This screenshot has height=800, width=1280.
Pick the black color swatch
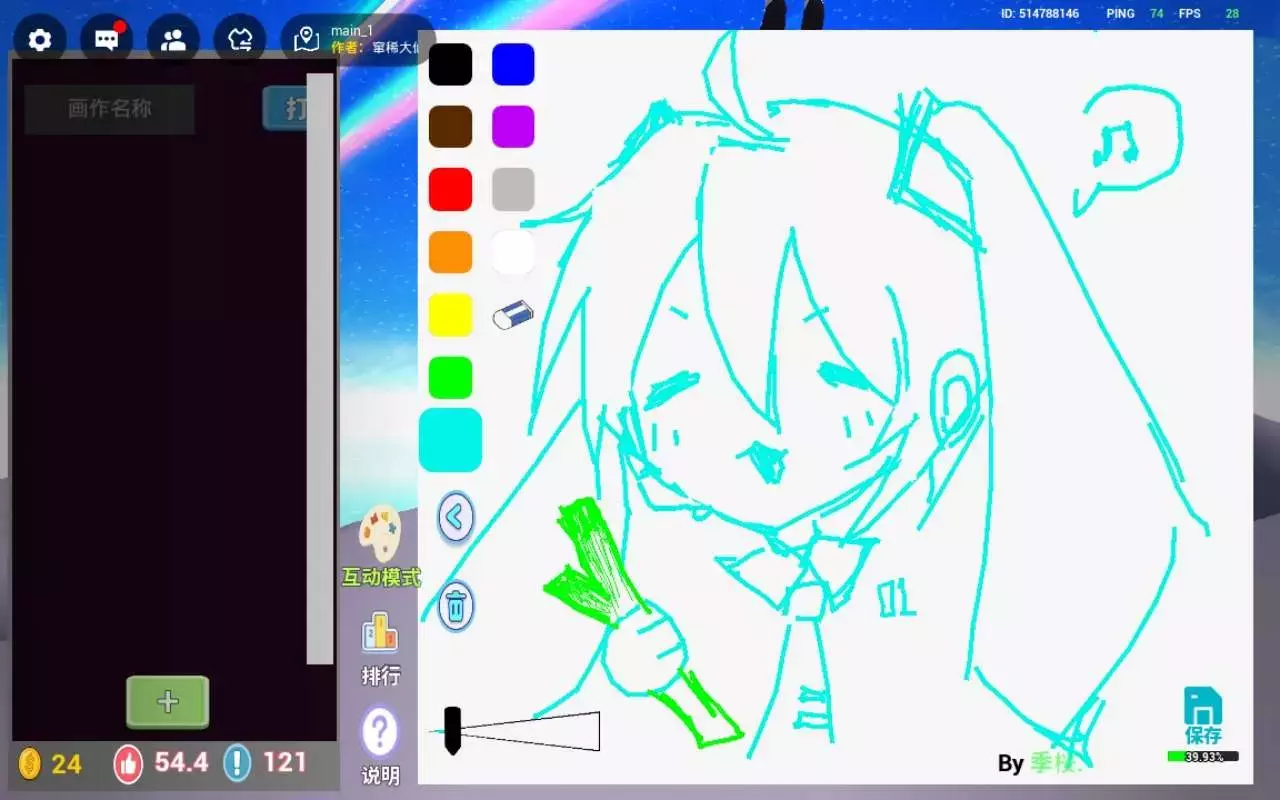pos(450,64)
